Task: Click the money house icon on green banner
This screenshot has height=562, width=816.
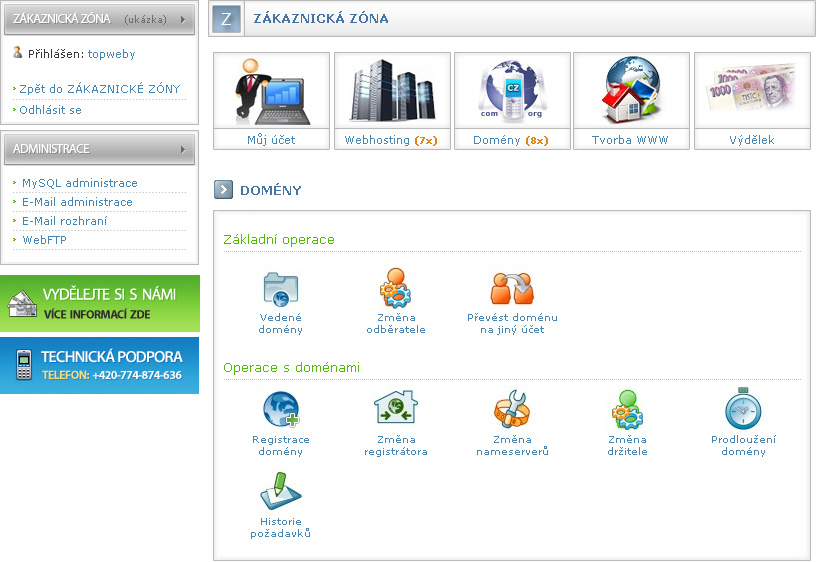Action: 22,304
